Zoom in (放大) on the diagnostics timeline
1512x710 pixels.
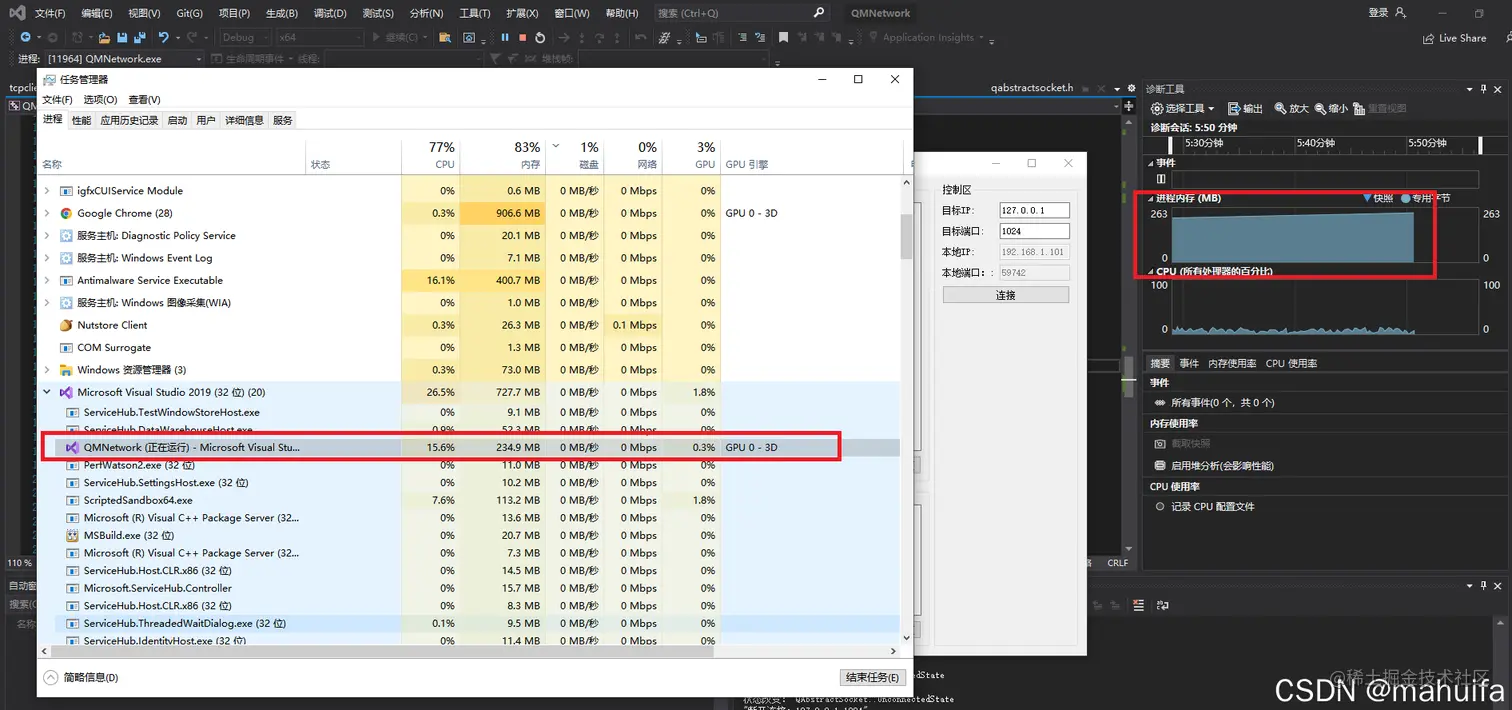pos(1279,108)
